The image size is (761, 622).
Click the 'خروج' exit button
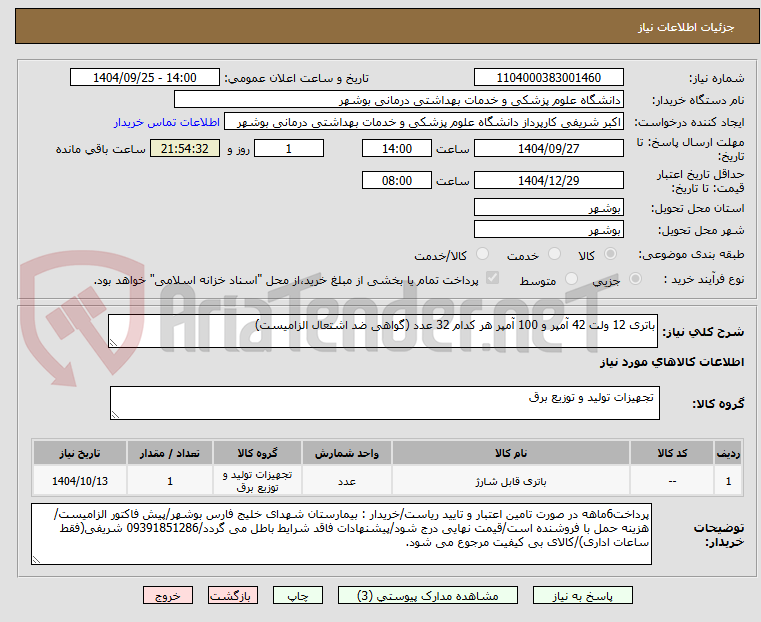click(x=168, y=595)
